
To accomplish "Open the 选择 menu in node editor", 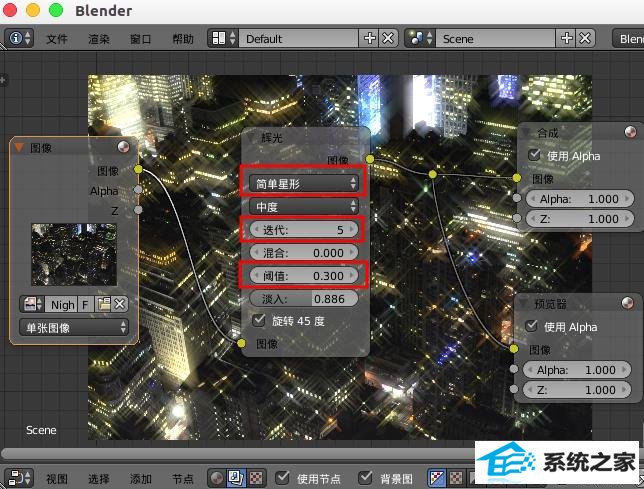I will (99, 479).
